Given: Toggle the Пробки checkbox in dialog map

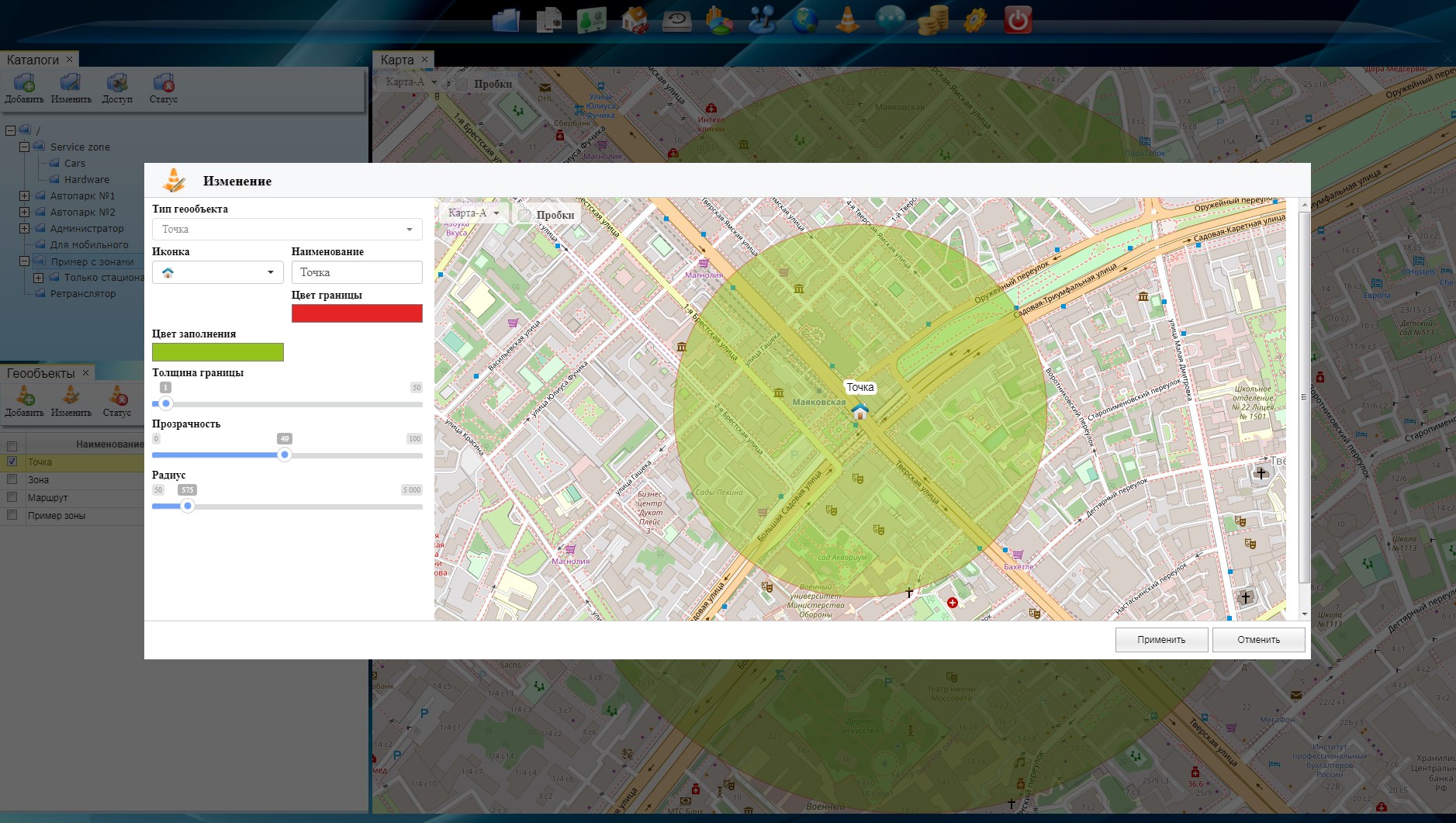Looking at the screenshot, I should [525, 215].
